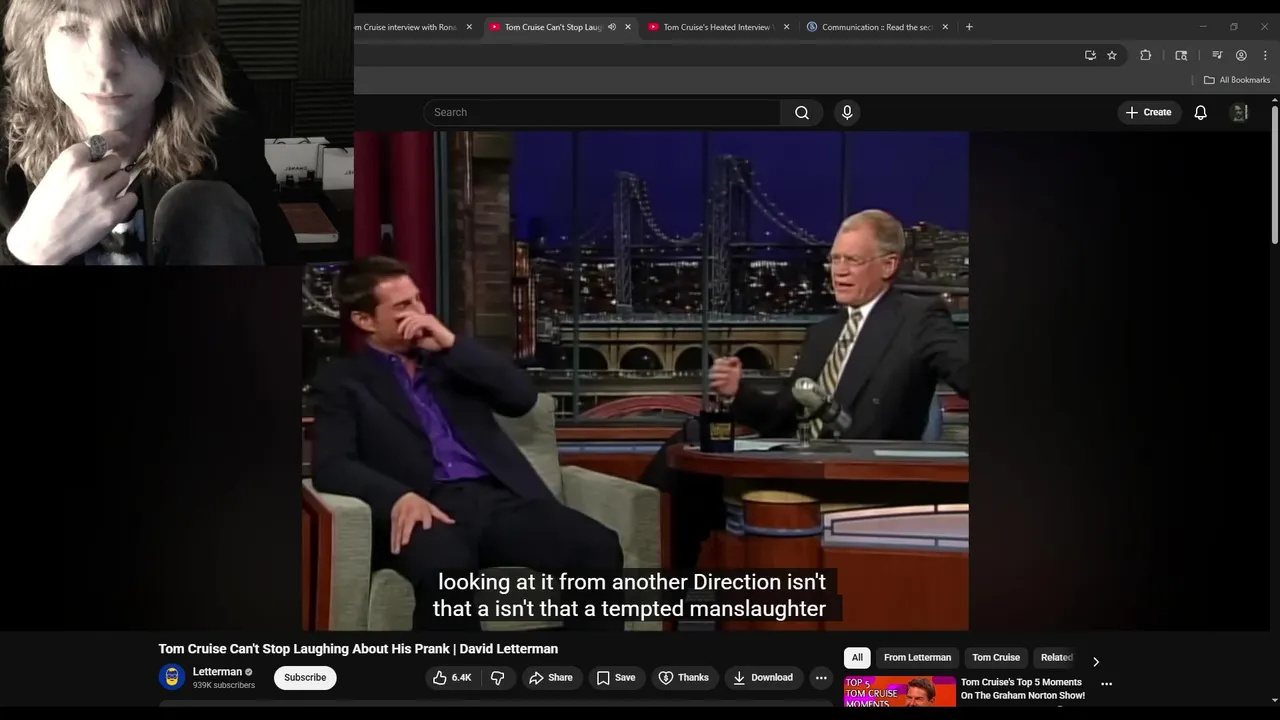The width and height of the screenshot is (1280, 720).
Task: Click the video player to pause
Action: [x=635, y=380]
